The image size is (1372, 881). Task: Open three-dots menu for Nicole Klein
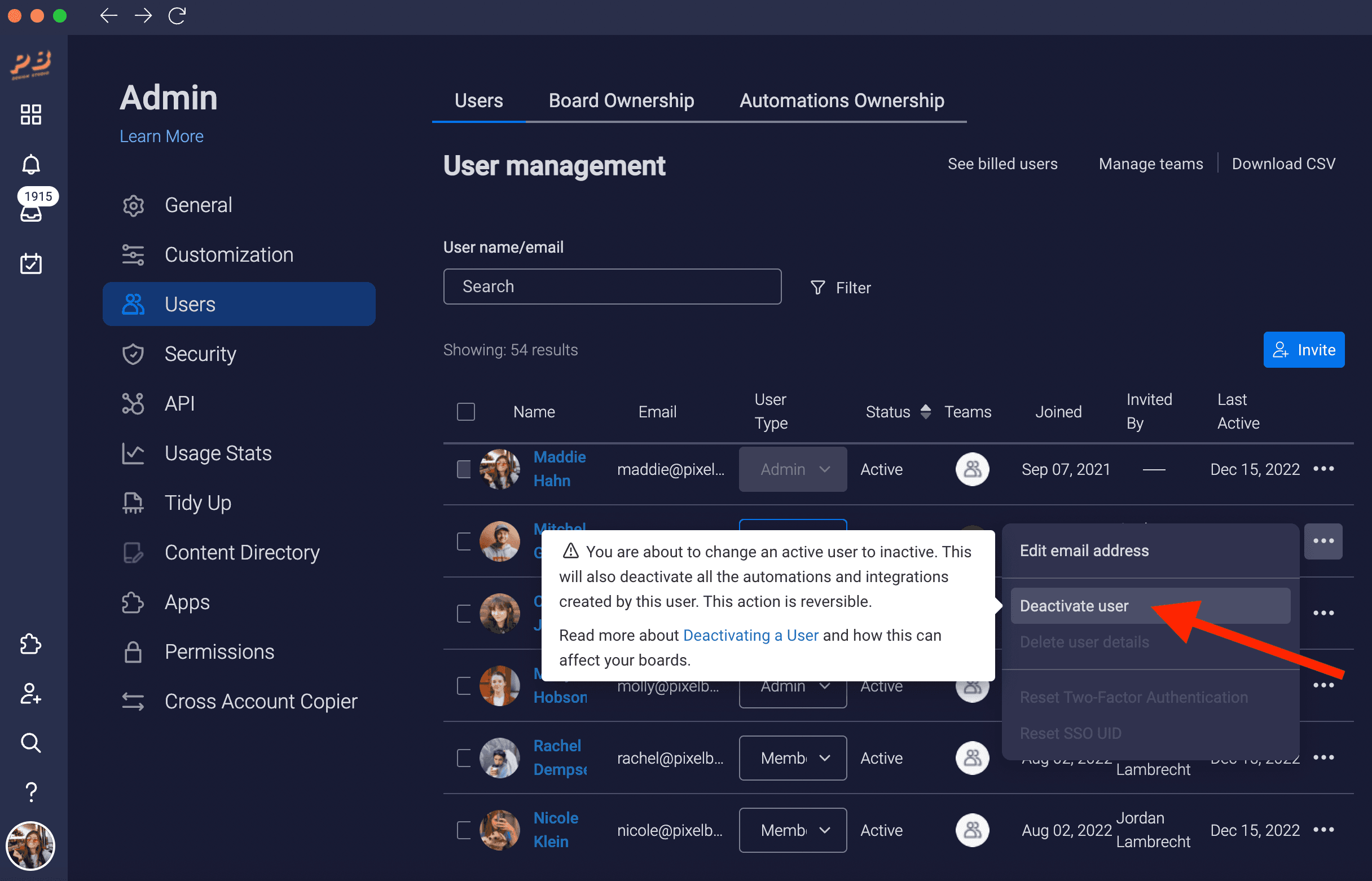(1323, 830)
